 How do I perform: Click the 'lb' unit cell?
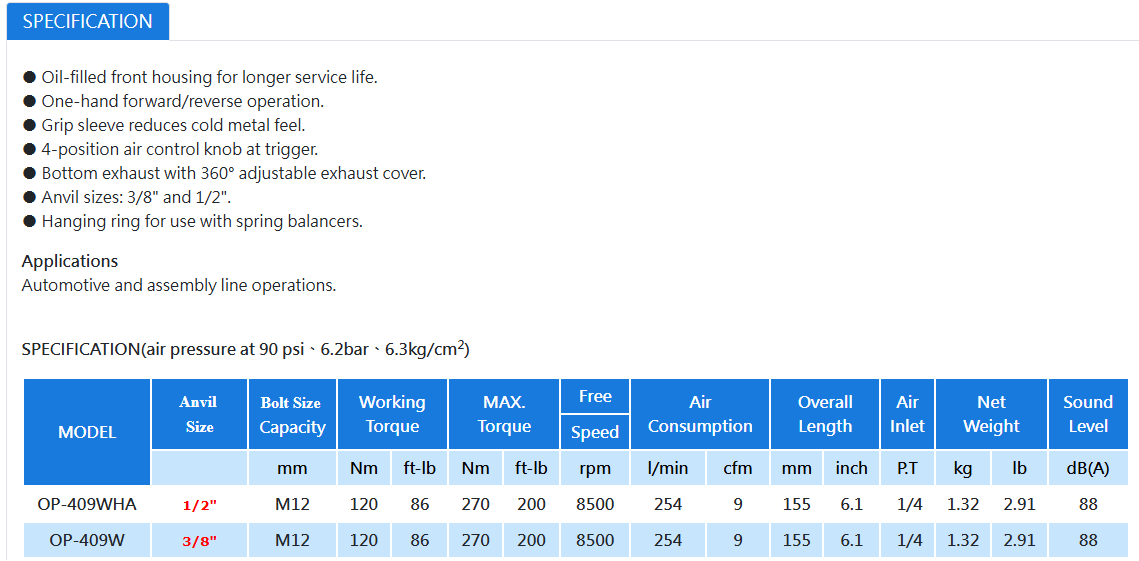[x=1020, y=469]
